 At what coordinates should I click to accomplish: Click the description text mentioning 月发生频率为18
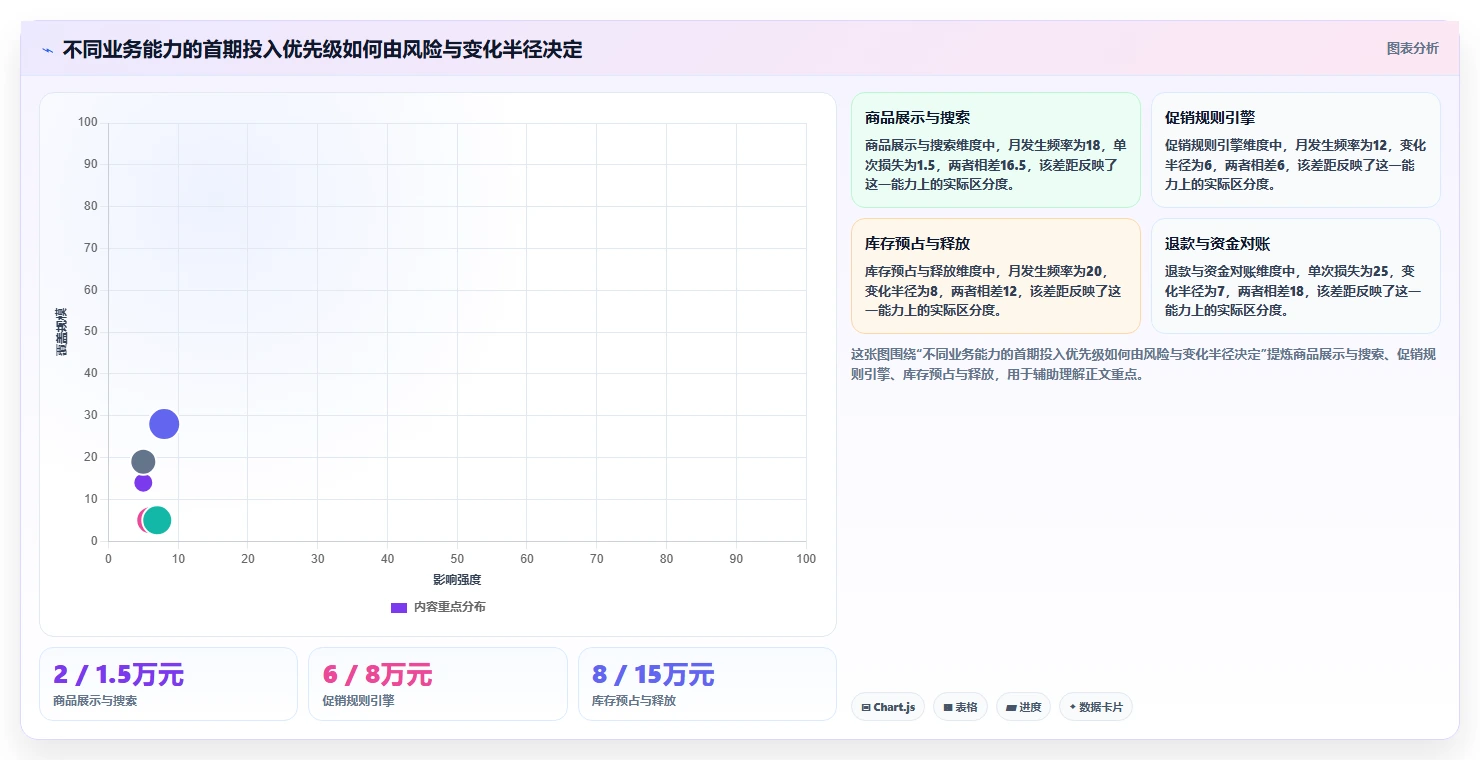995,164
